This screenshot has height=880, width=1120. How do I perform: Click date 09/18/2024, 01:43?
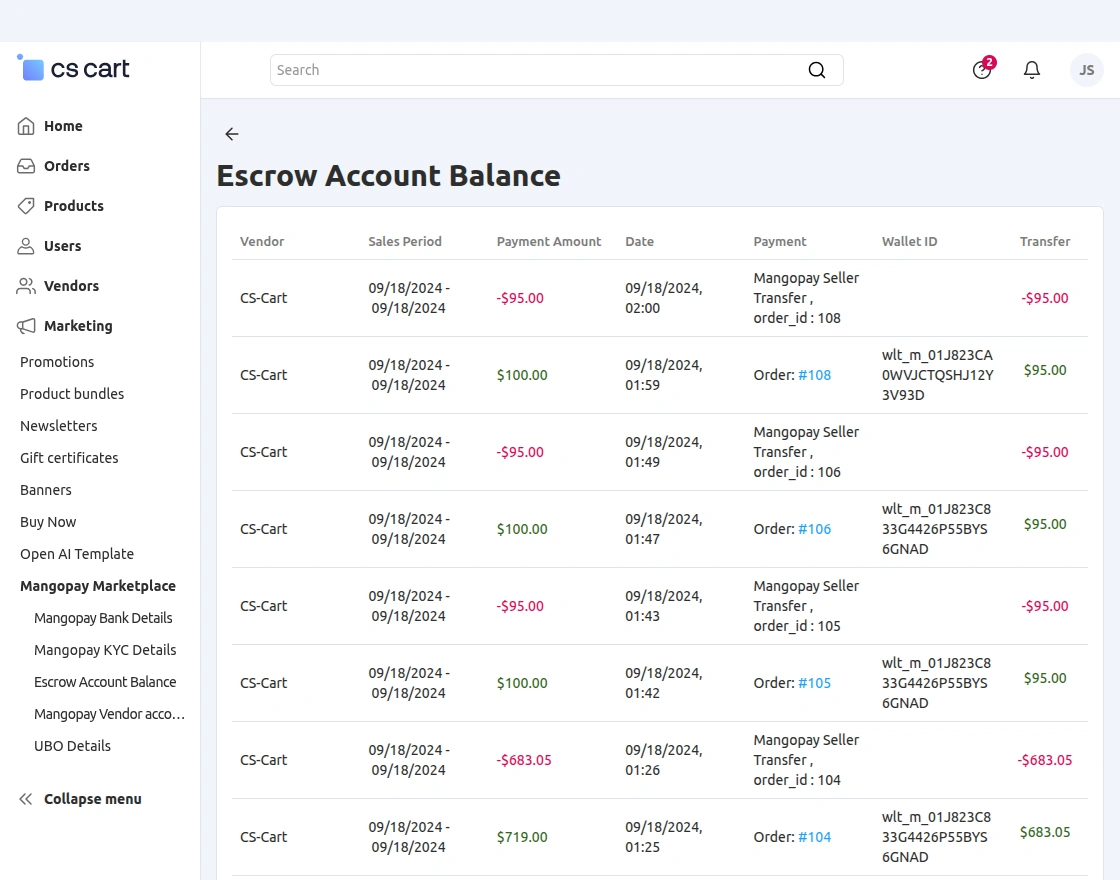tap(664, 606)
